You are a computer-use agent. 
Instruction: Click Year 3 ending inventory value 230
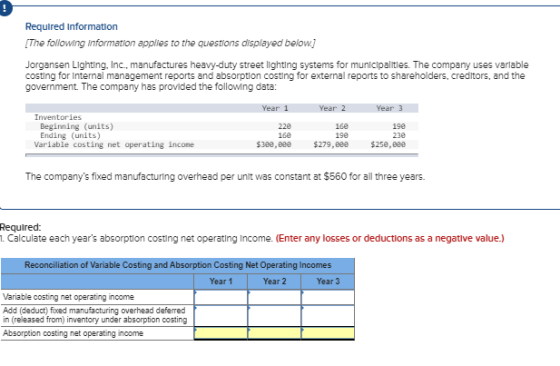click(x=399, y=136)
